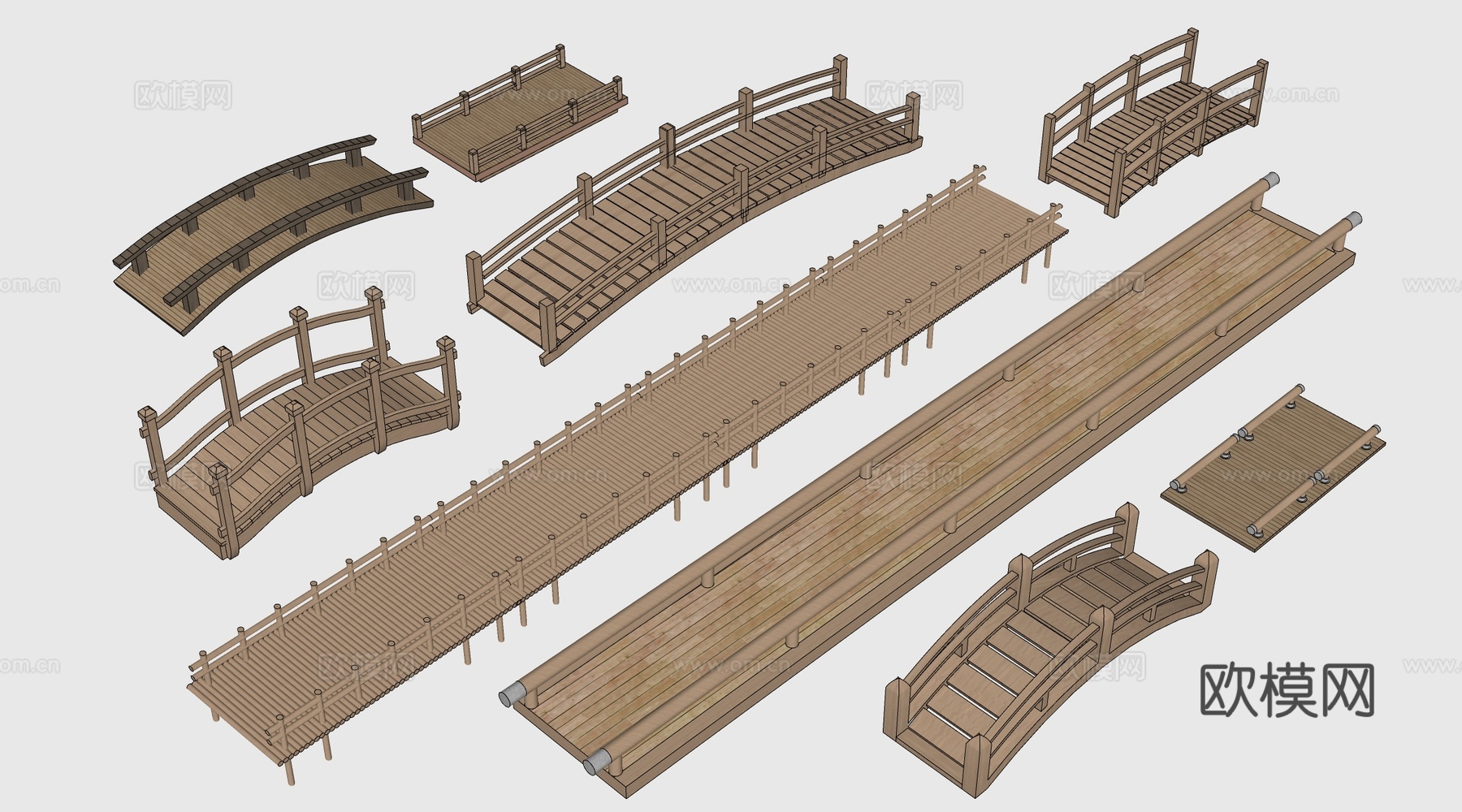1462x812 pixels.
Task: Select the long arched bridge with double handrails
Action: (694, 209)
